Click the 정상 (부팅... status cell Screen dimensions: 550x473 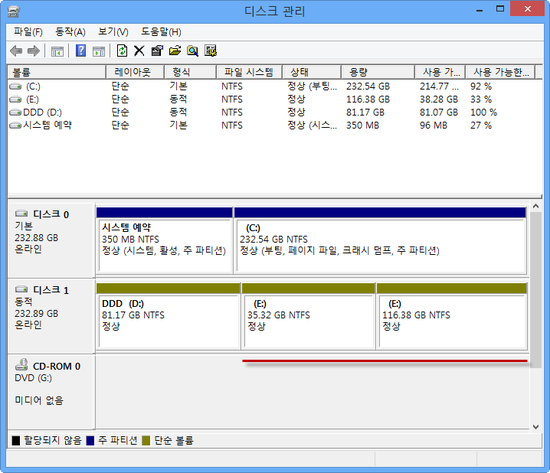click(x=312, y=86)
